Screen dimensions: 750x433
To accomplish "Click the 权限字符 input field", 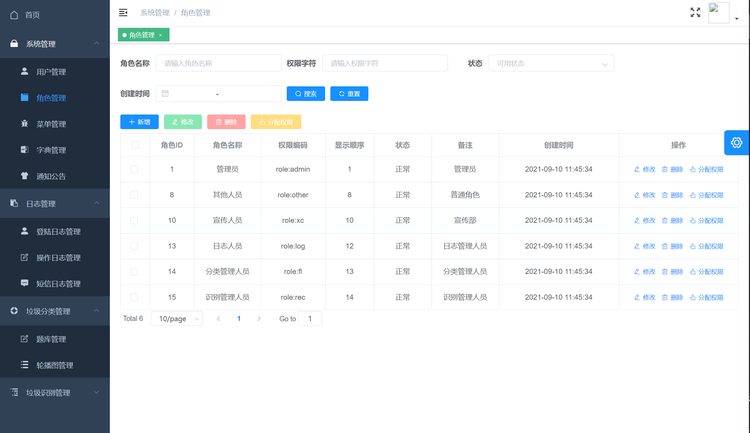I will pyautogui.click(x=385, y=63).
